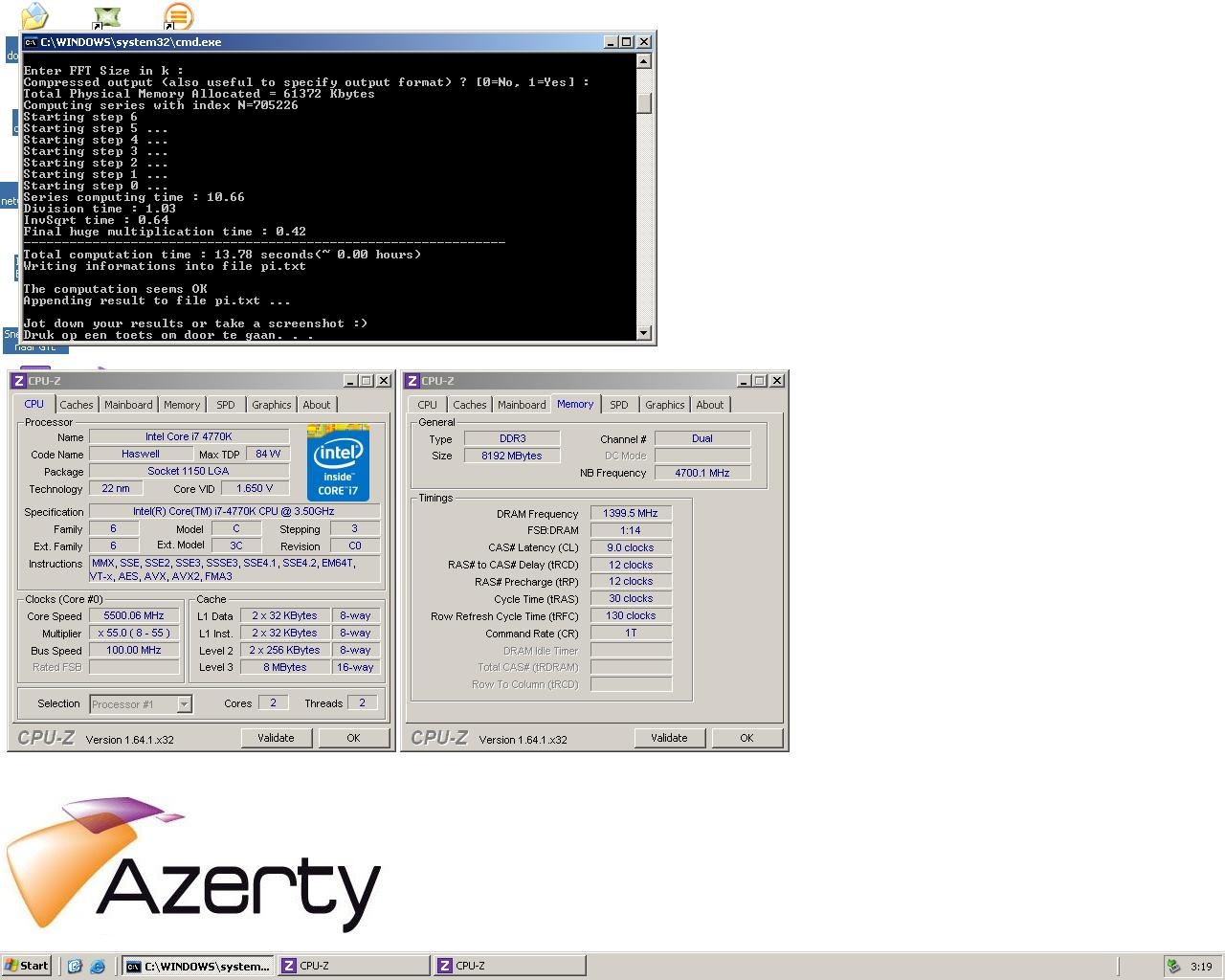Click the Package value 'Socket 1150 LGA'
The image size is (1225, 980).
pos(189,471)
